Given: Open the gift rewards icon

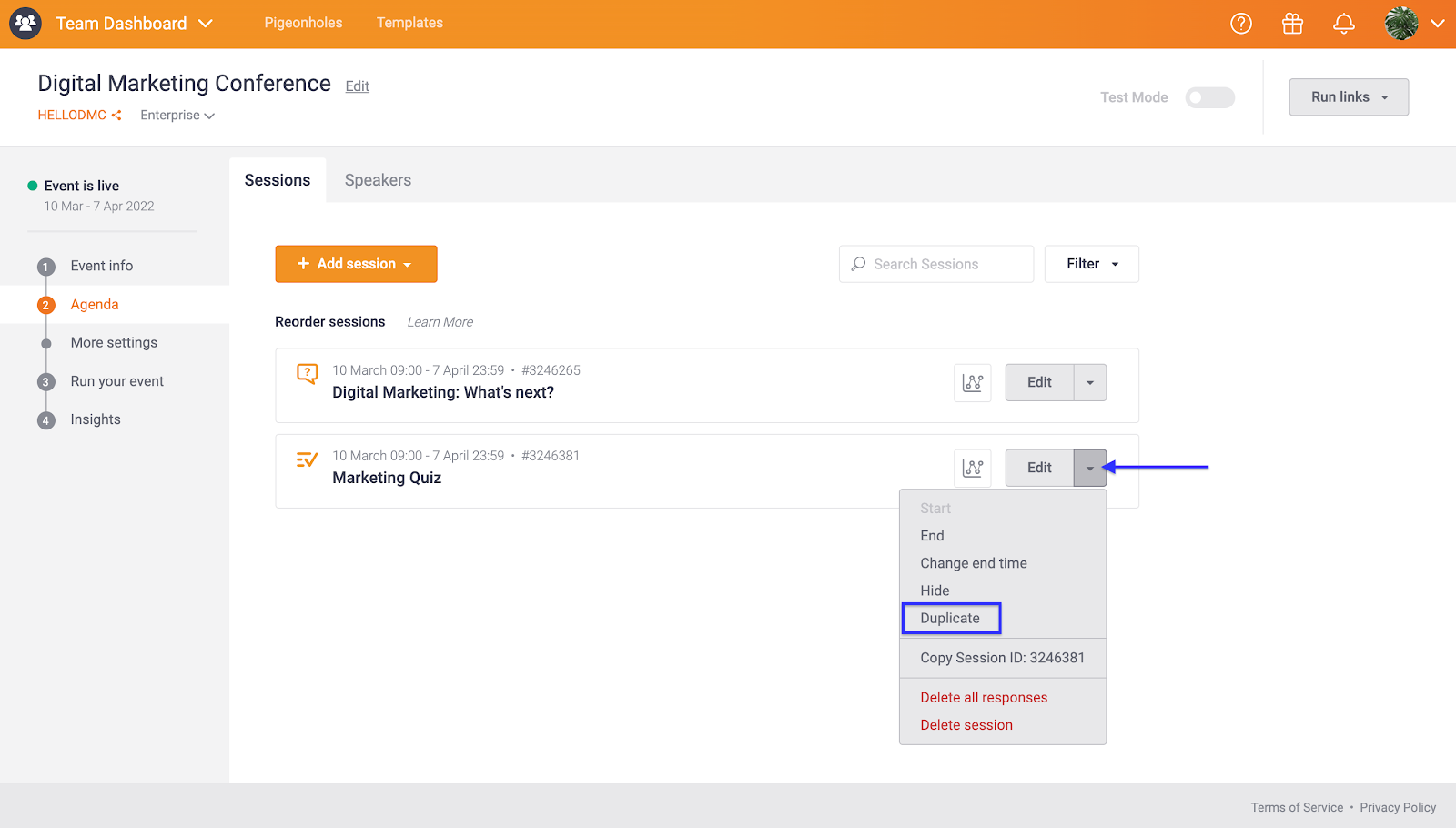Looking at the screenshot, I should click(x=1292, y=24).
